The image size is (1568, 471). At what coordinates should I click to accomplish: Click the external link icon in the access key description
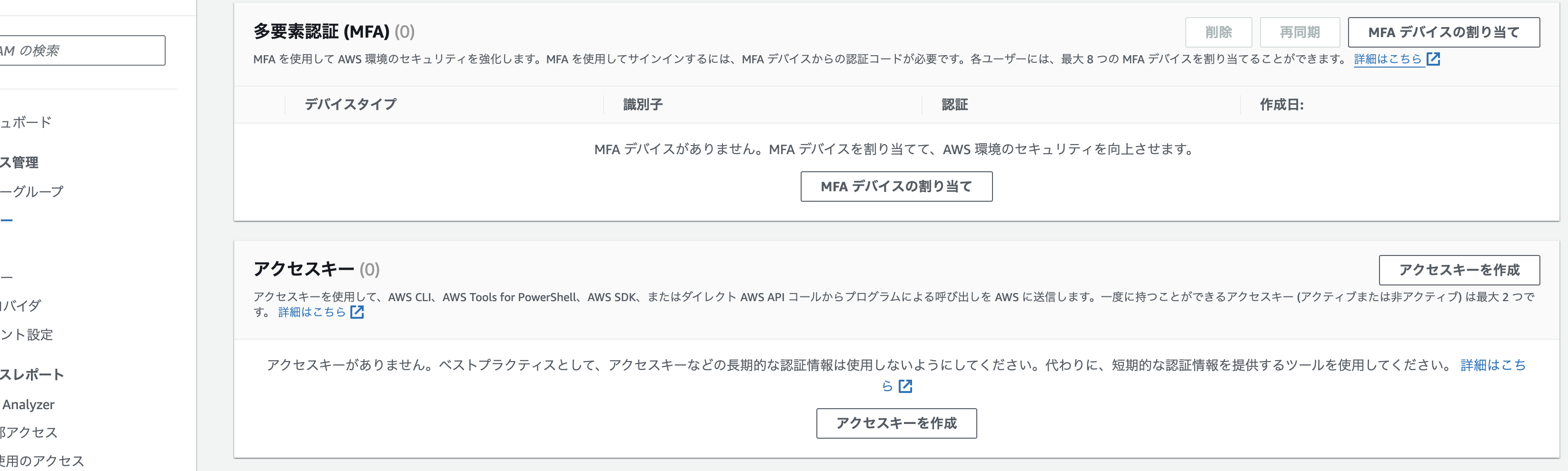point(358,313)
